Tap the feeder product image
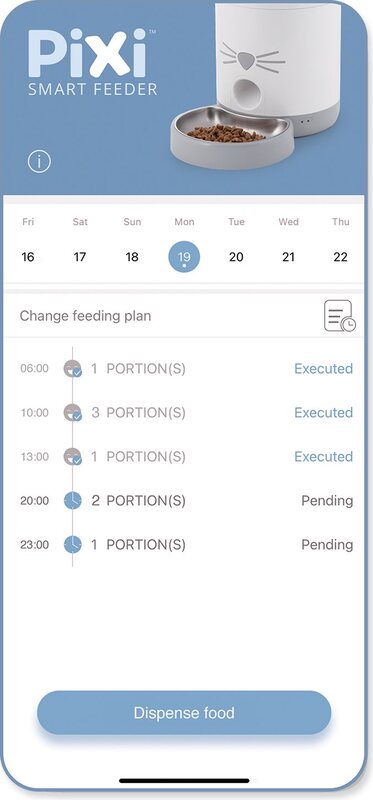The height and width of the screenshot is (800, 373). tap(255, 85)
